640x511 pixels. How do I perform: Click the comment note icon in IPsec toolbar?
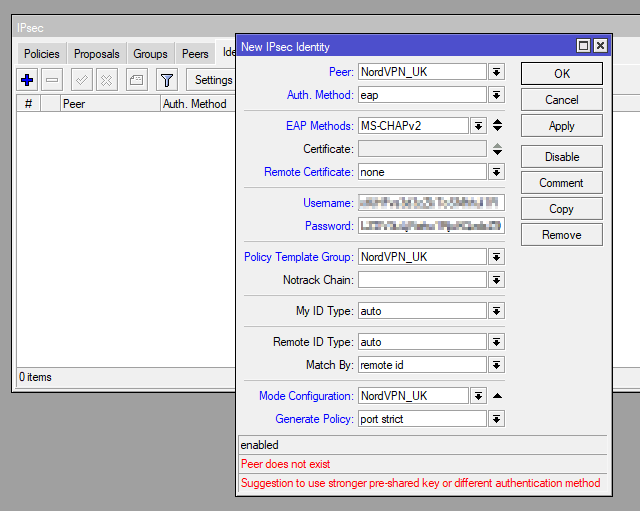(x=136, y=80)
